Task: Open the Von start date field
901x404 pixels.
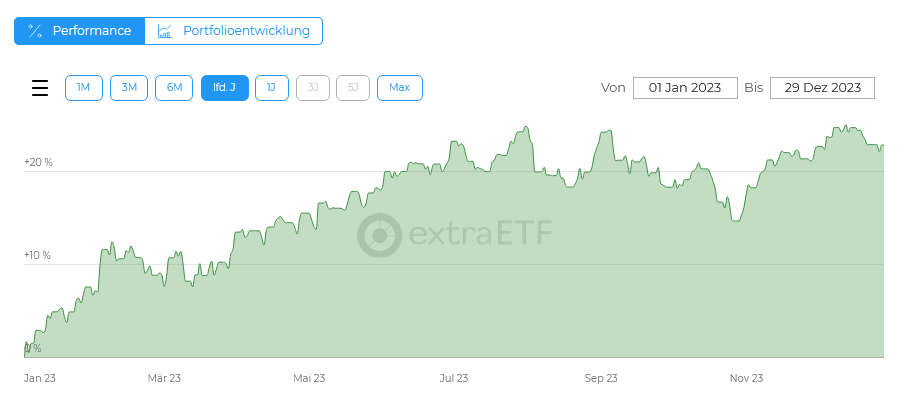Action: (x=685, y=88)
